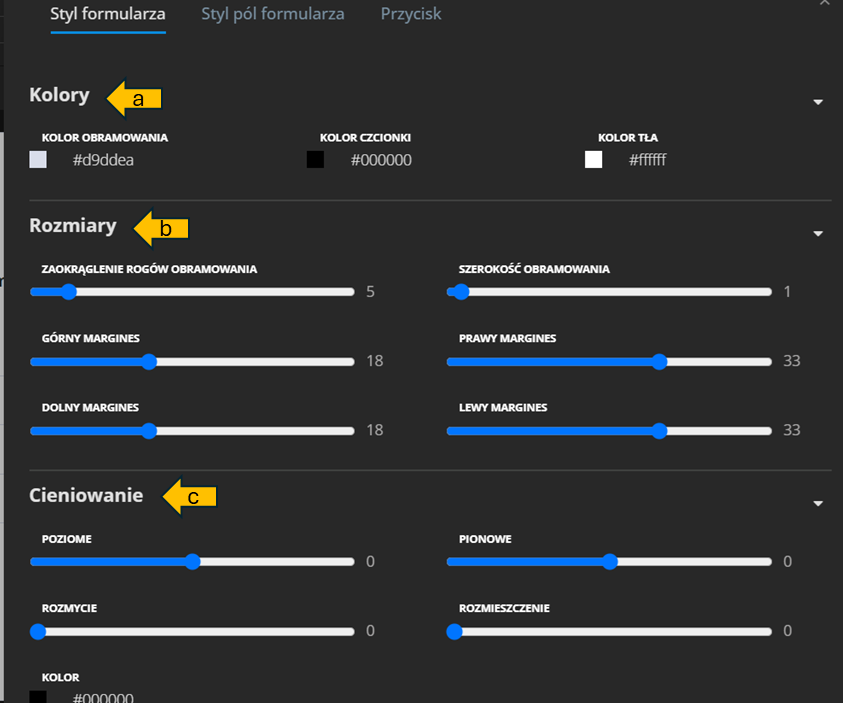Collapse the Kolory section arrow

(818, 102)
